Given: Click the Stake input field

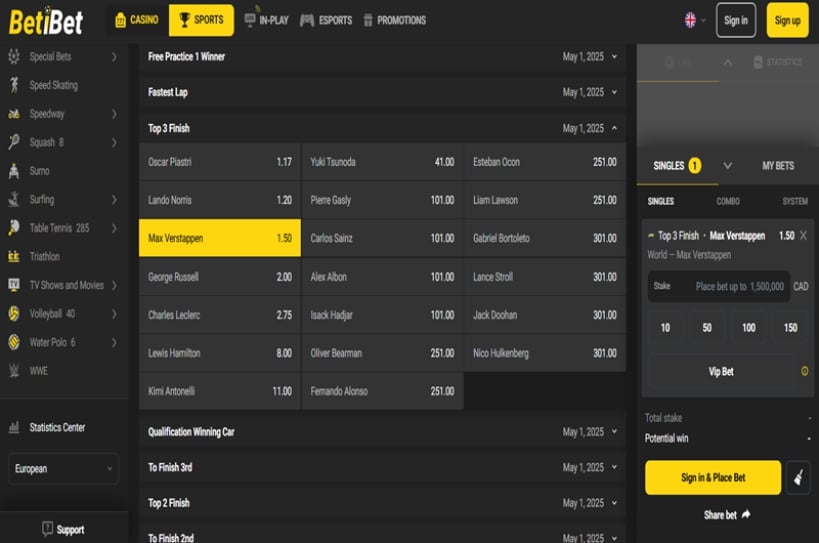Looking at the screenshot, I should point(719,286).
